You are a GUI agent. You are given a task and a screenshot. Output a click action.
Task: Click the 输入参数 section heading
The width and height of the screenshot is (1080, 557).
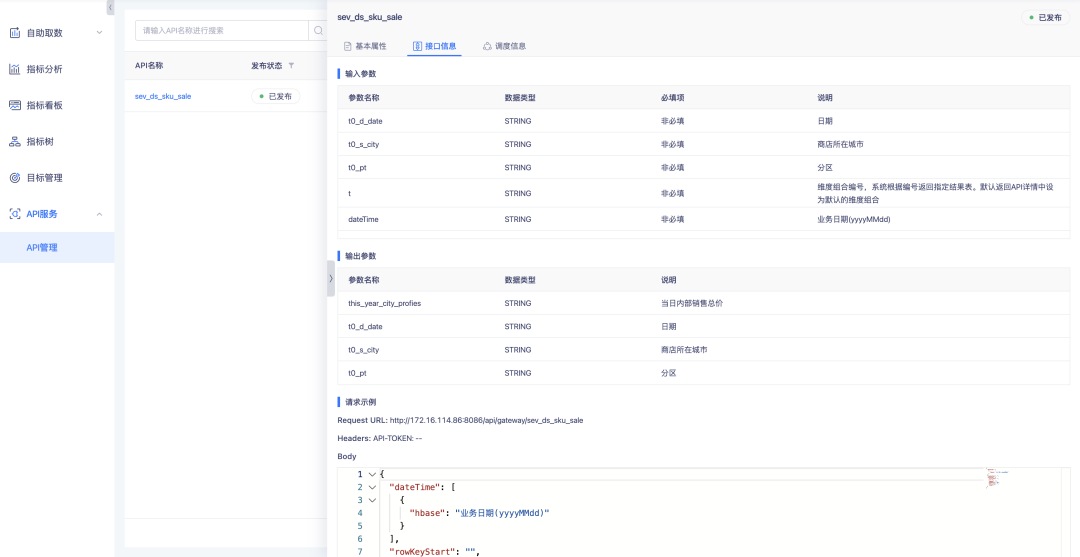(x=360, y=73)
